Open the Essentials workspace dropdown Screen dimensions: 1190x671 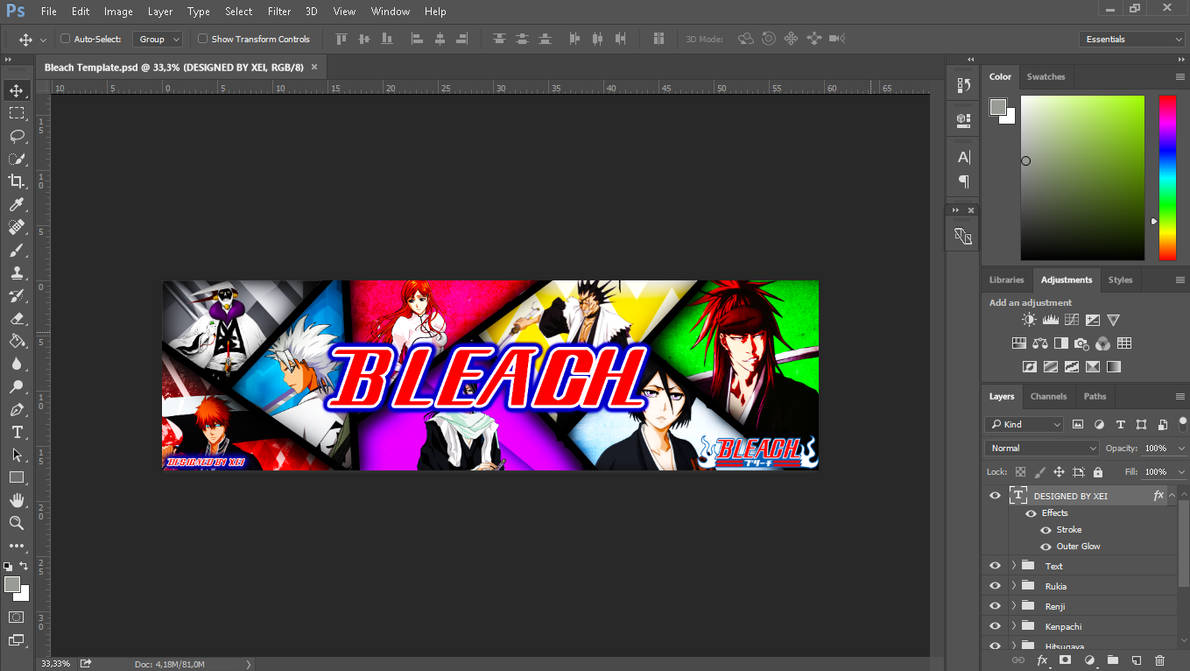1132,38
